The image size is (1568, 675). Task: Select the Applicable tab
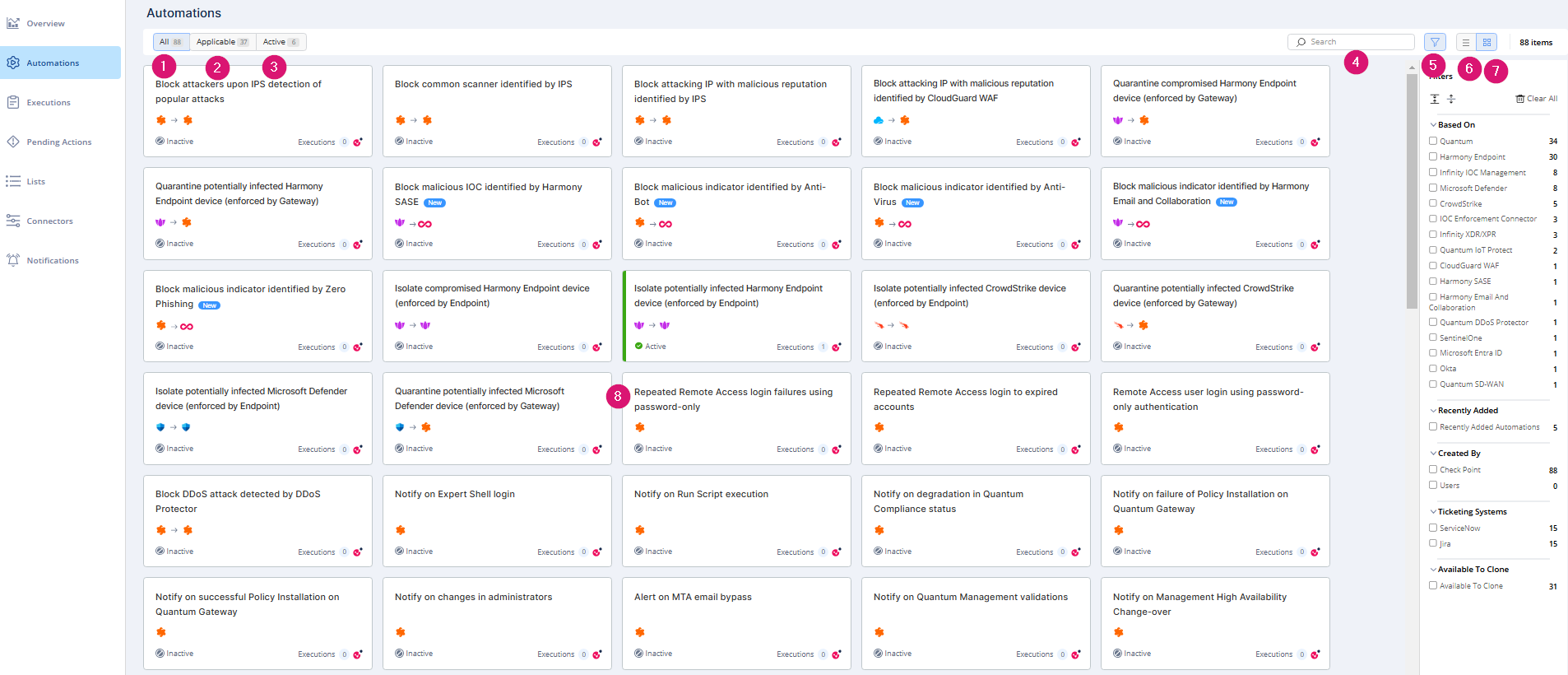[223, 42]
